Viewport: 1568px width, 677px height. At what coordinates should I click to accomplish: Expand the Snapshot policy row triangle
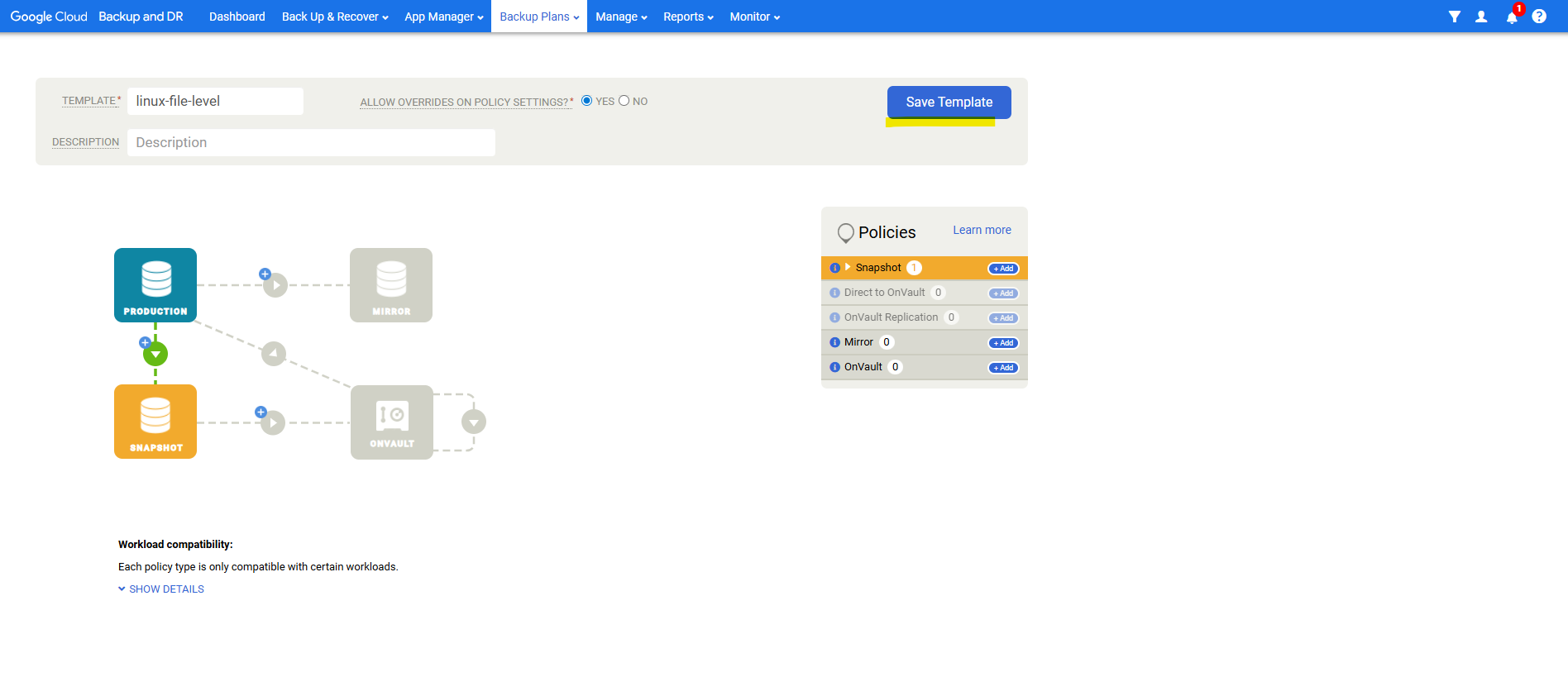[x=848, y=267]
